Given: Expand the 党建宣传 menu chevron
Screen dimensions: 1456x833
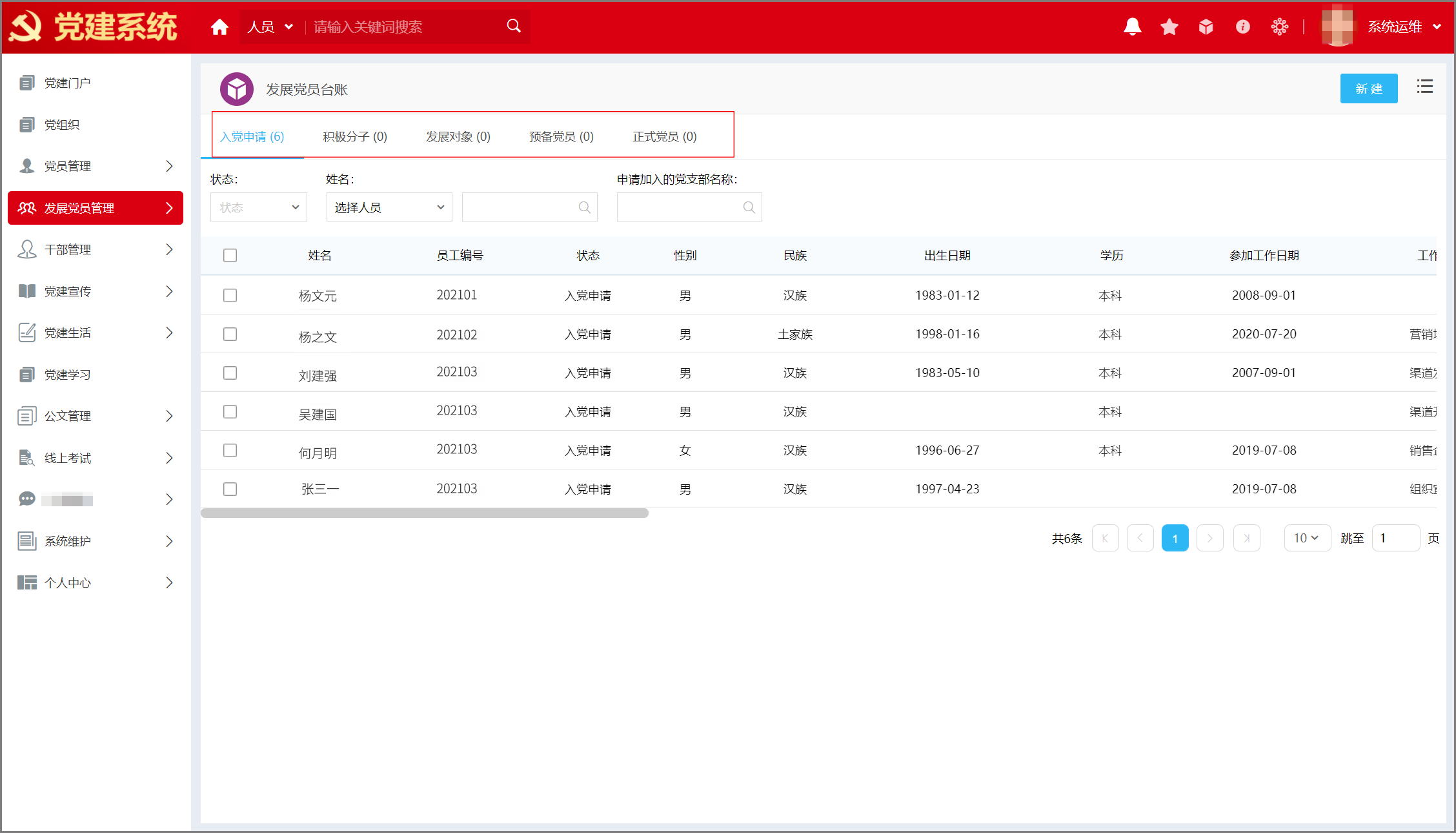Looking at the screenshot, I should 169,291.
